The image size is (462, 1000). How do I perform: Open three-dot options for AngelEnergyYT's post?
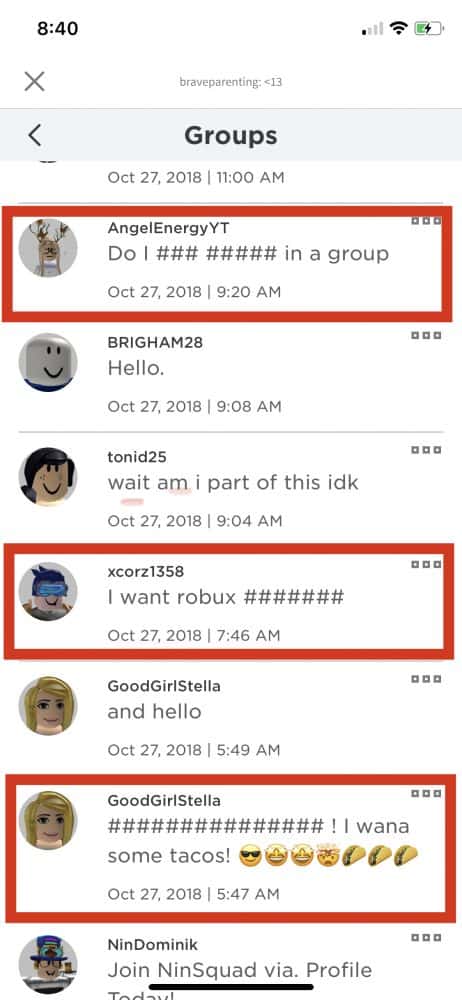tap(426, 221)
